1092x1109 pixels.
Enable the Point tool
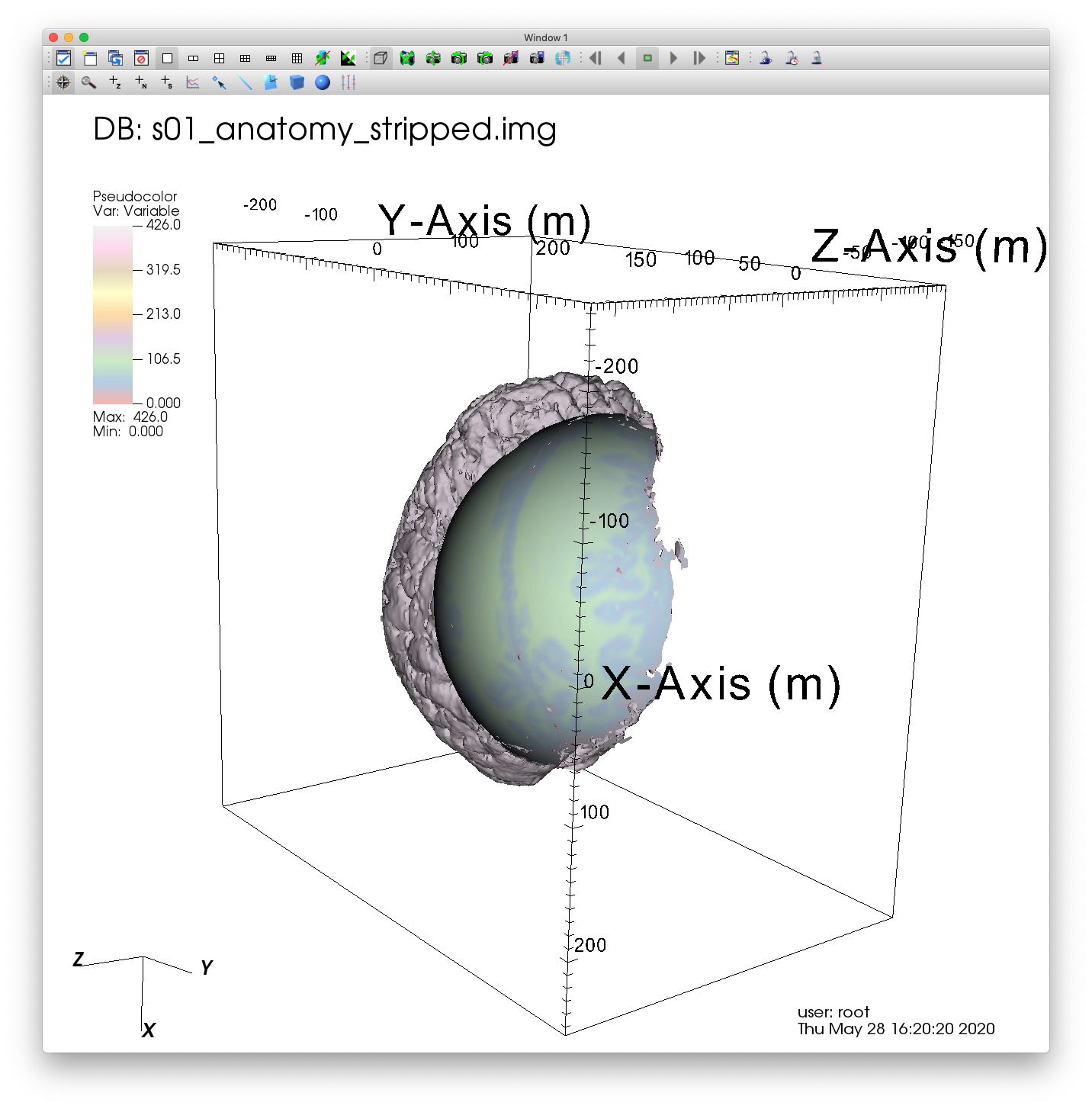pyautogui.click(x=219, y=82)
